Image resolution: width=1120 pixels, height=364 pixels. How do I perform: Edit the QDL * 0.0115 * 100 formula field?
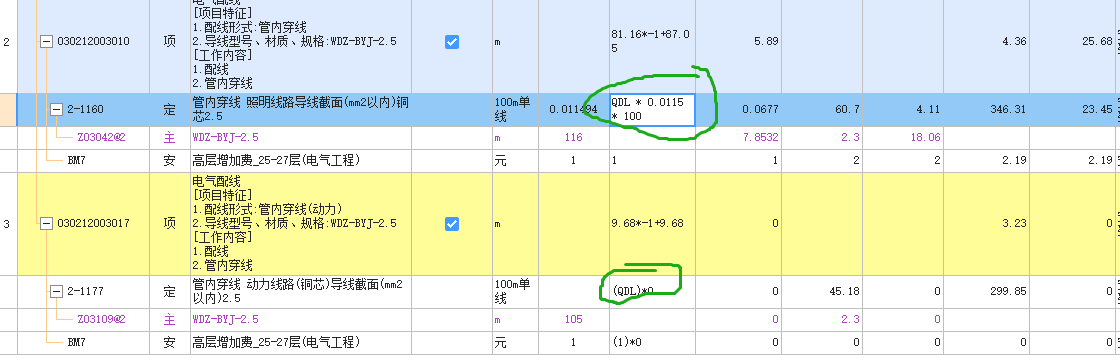point(652,109)
